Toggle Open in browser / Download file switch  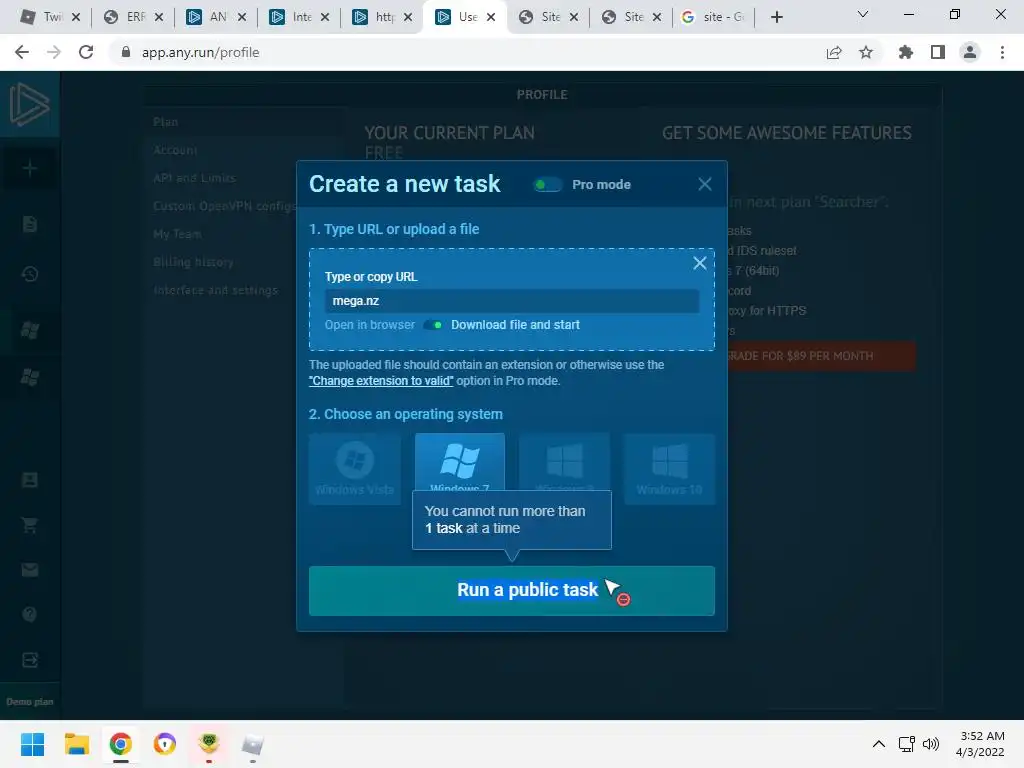pyautogui.click(x=433, y=325)
